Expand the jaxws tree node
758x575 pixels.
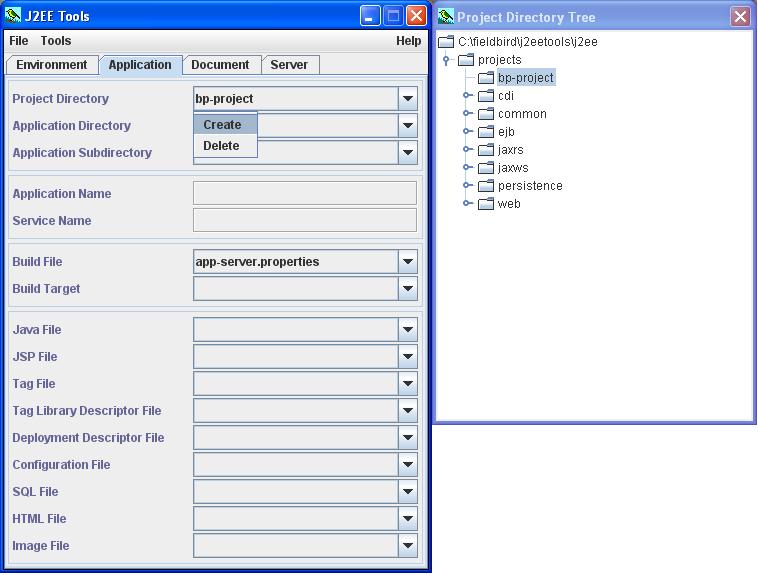coord(467,168)
